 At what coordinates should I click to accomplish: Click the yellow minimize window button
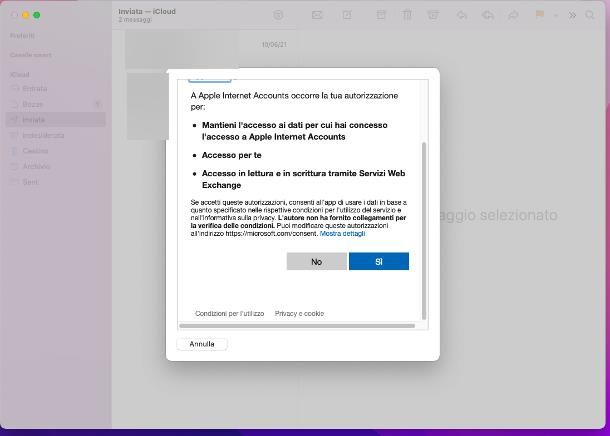click(25, 15)
